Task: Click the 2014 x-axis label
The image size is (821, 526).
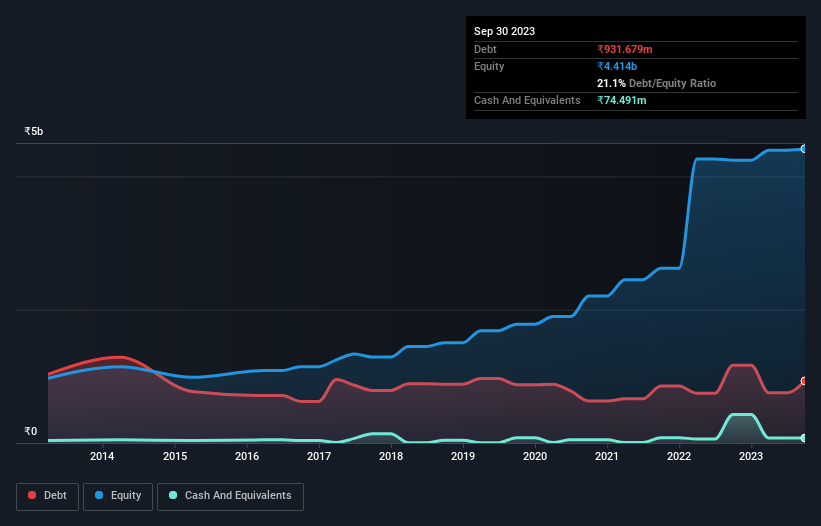Action: 102,456
